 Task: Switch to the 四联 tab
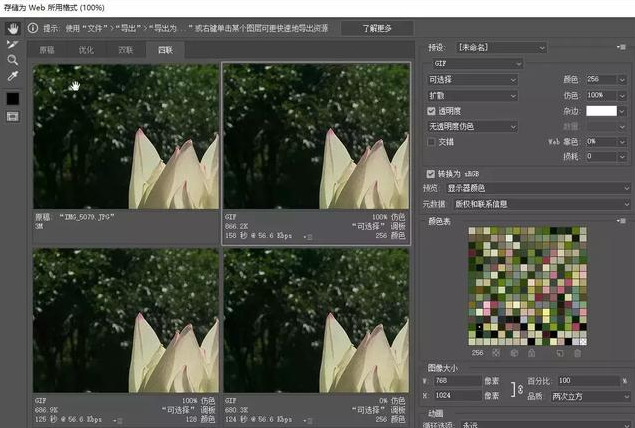165,50
